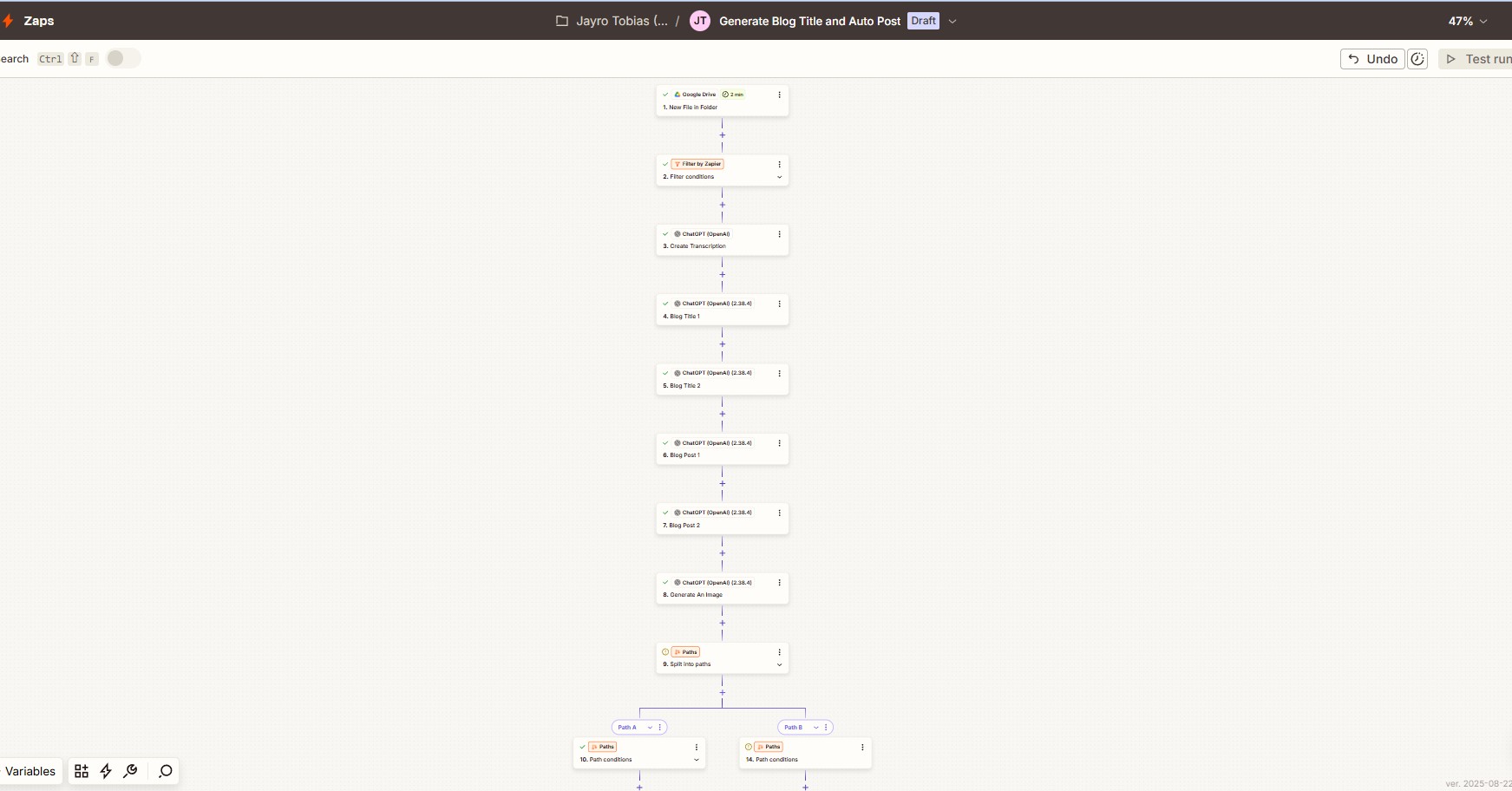This screenshot has height=791, width=1512.
Task: Select the 5. Blog Title 2 step
Action: pos(722,379)
